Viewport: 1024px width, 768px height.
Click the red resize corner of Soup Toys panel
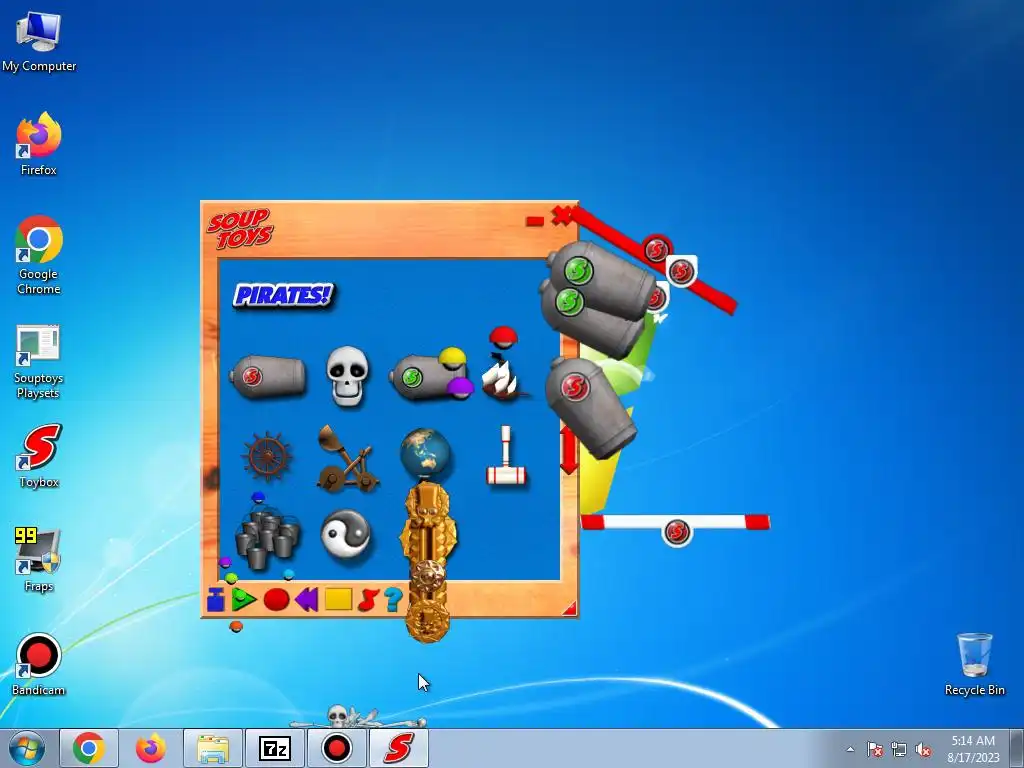click(x=569, y=608)
